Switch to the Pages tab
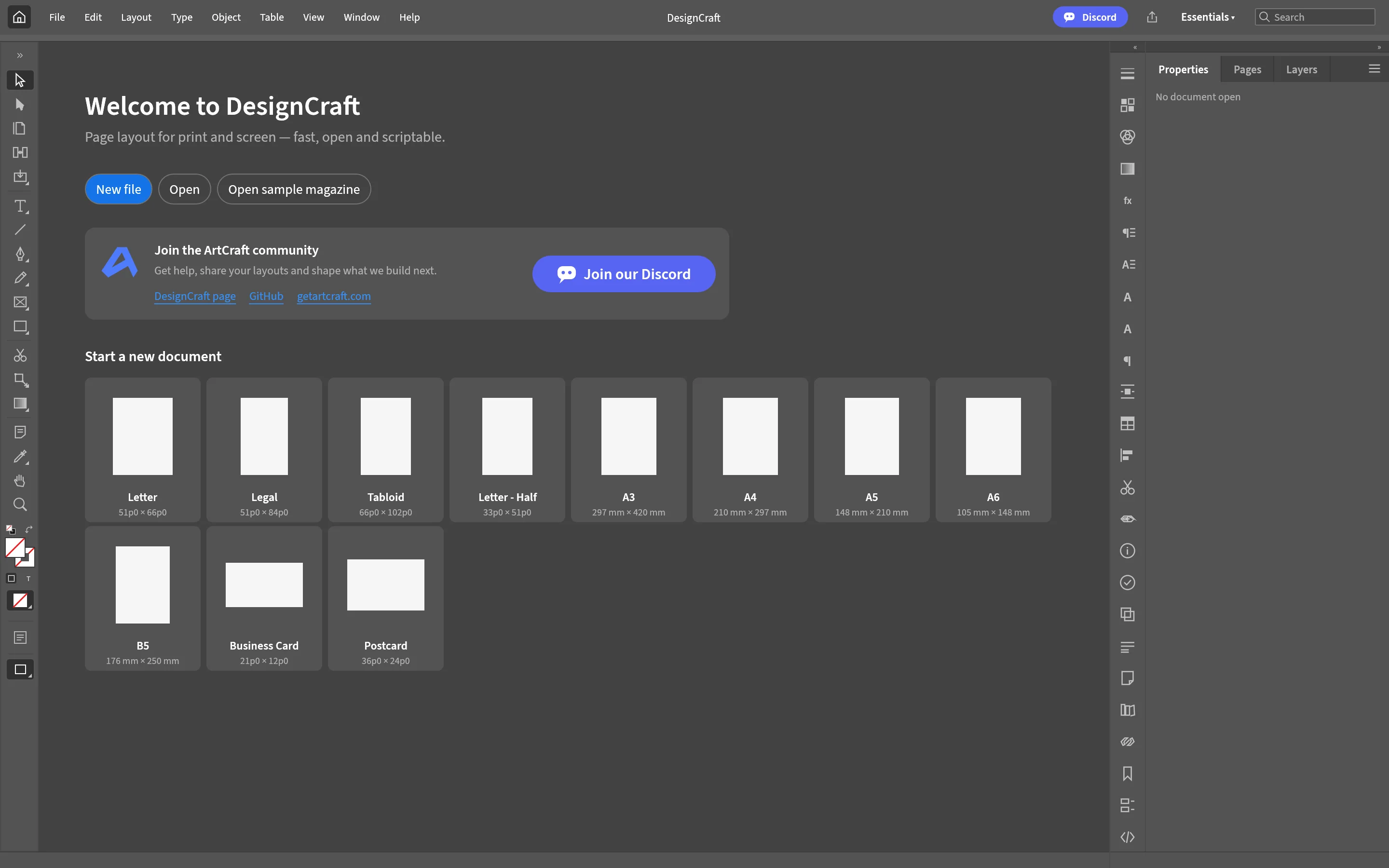This screenshot has width=1389, height=868. [x=1247, y=69]
